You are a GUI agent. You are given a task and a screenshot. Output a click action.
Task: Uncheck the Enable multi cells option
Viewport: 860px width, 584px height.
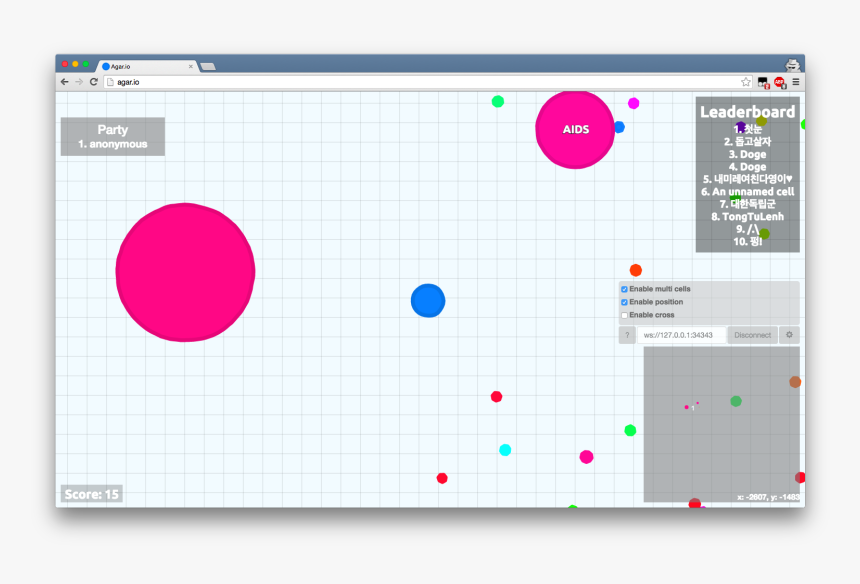[x=623, y=288]
